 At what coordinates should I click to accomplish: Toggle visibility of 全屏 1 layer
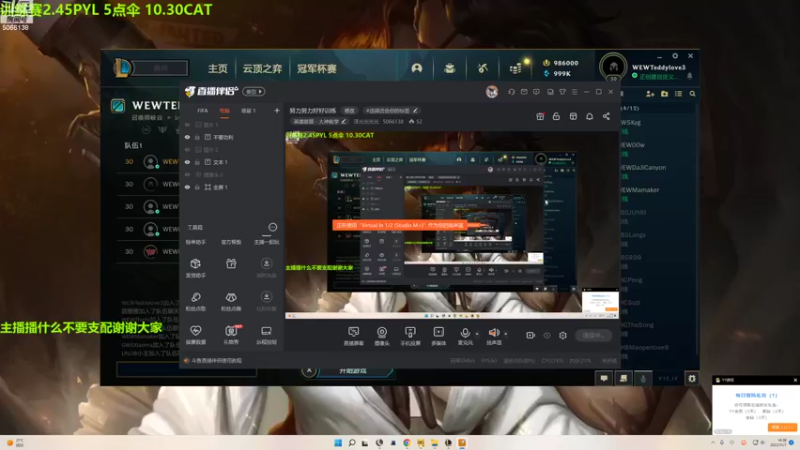(187, 187)
